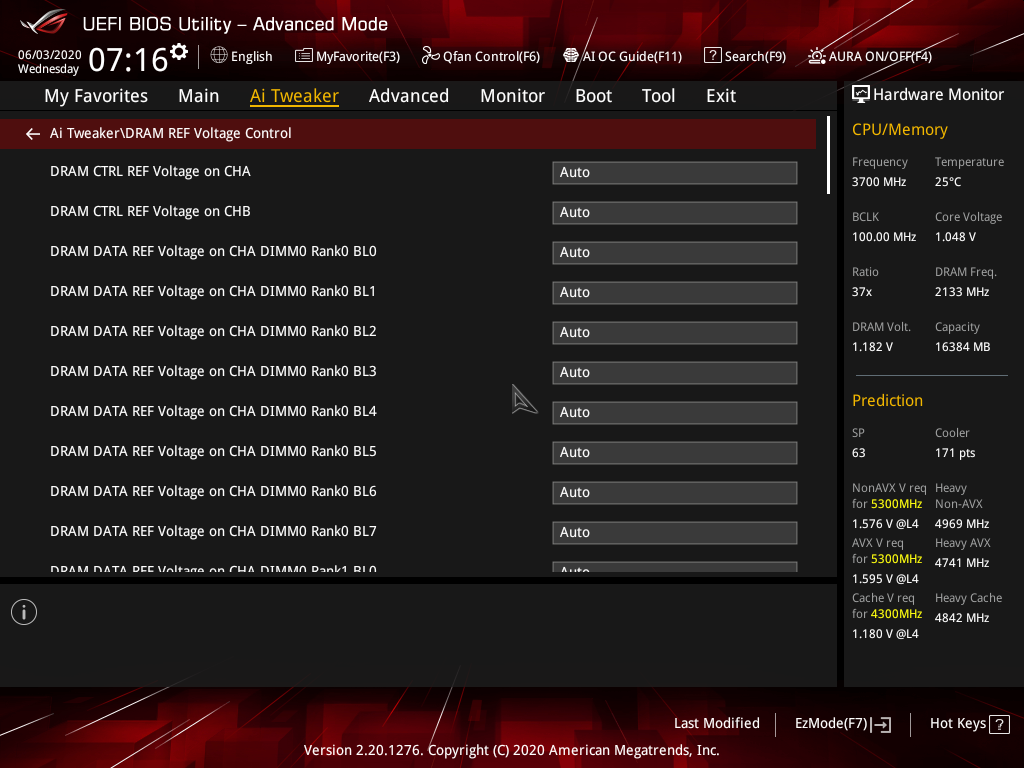Click the Hardware Monitor panel icon
This screenshot has width=1024, height=768.
click(x=862, y=93)
